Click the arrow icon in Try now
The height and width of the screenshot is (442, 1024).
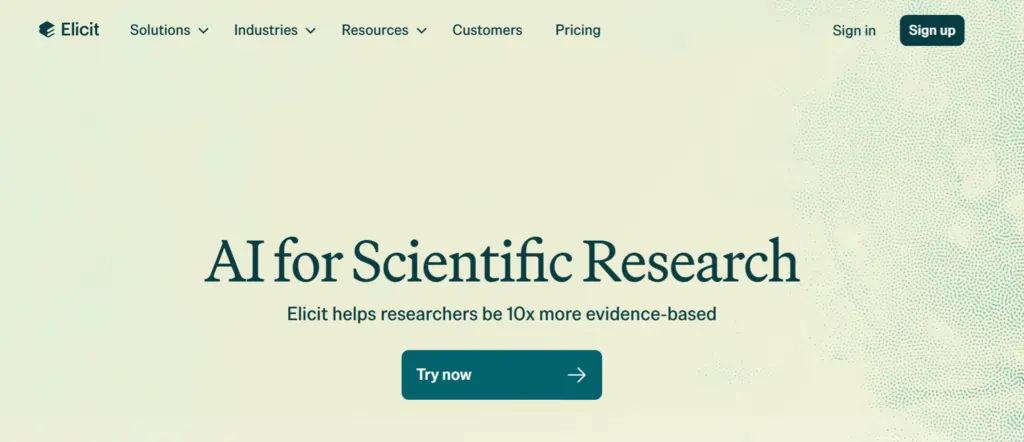click(x=576, y=375)
